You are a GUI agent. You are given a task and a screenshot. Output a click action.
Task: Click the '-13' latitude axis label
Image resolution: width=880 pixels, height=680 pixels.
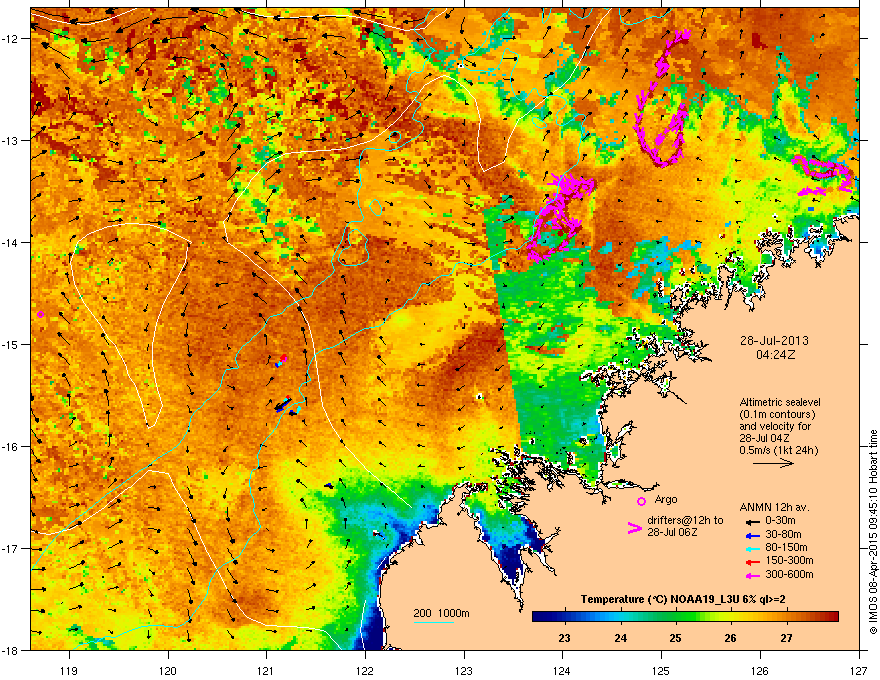(10, 140)
